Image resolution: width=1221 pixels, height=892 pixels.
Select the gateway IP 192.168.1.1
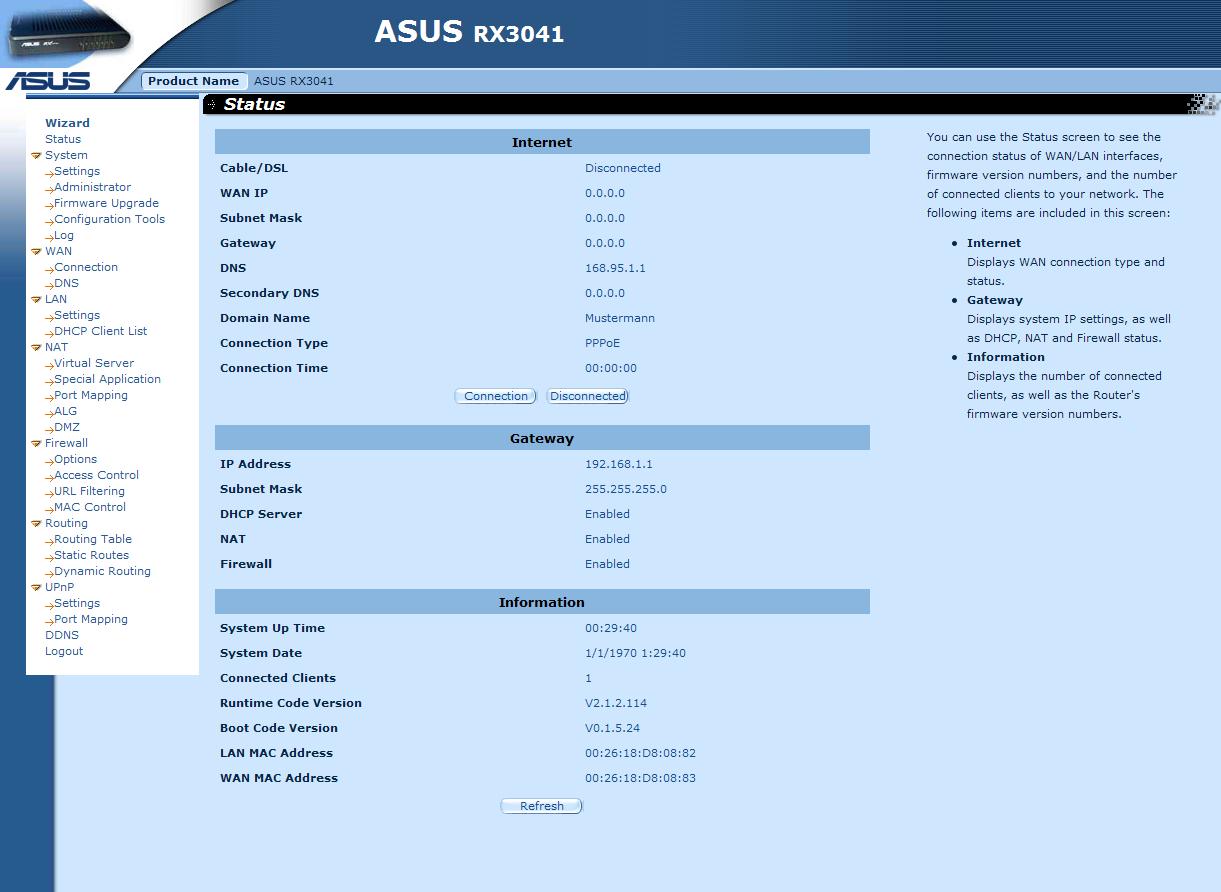tap(619, 464)
